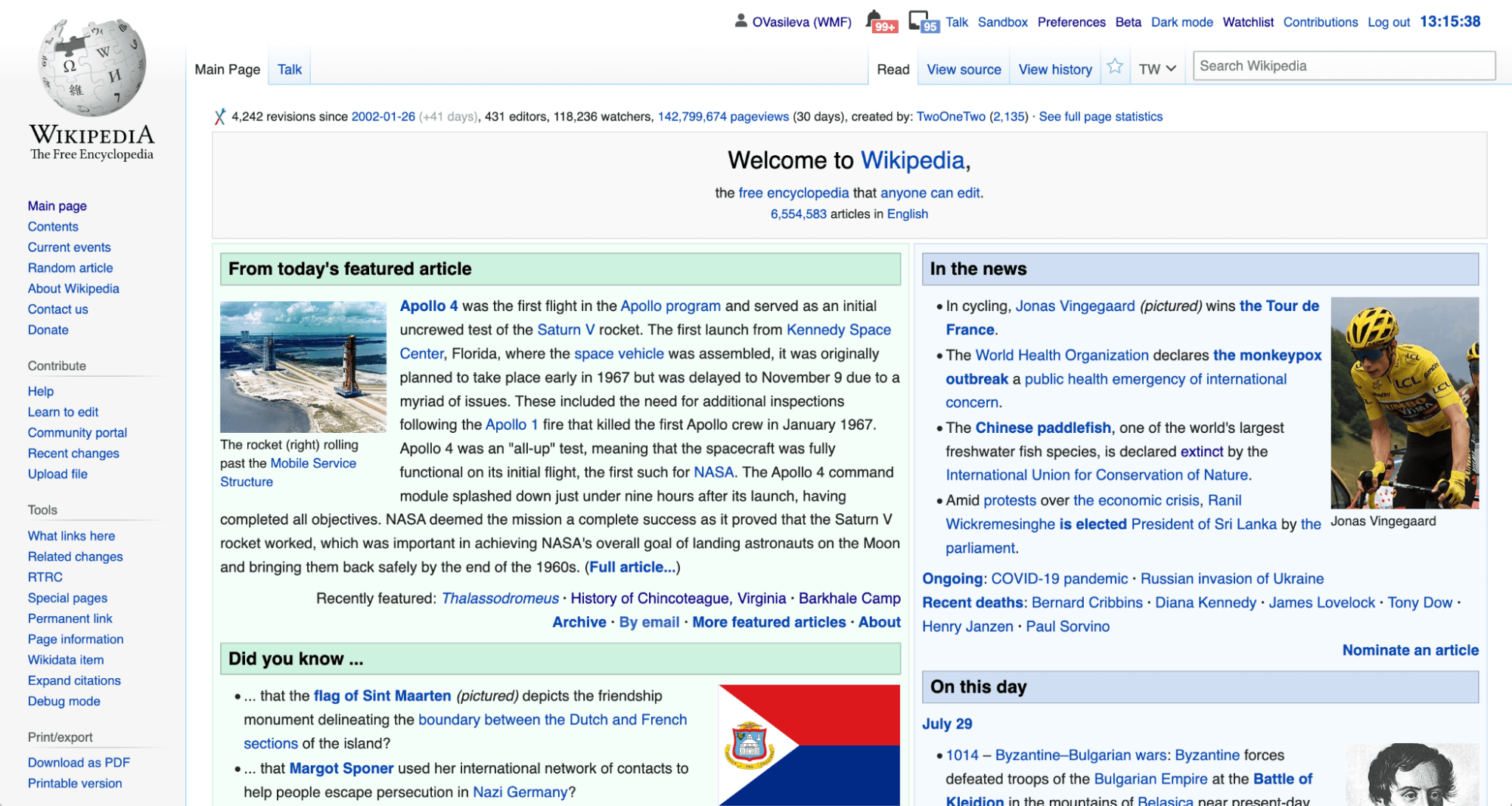This screenshot has width=1512, height=806.
Task: Switch to the Main Page tab
Action: [x=228, y=69]
